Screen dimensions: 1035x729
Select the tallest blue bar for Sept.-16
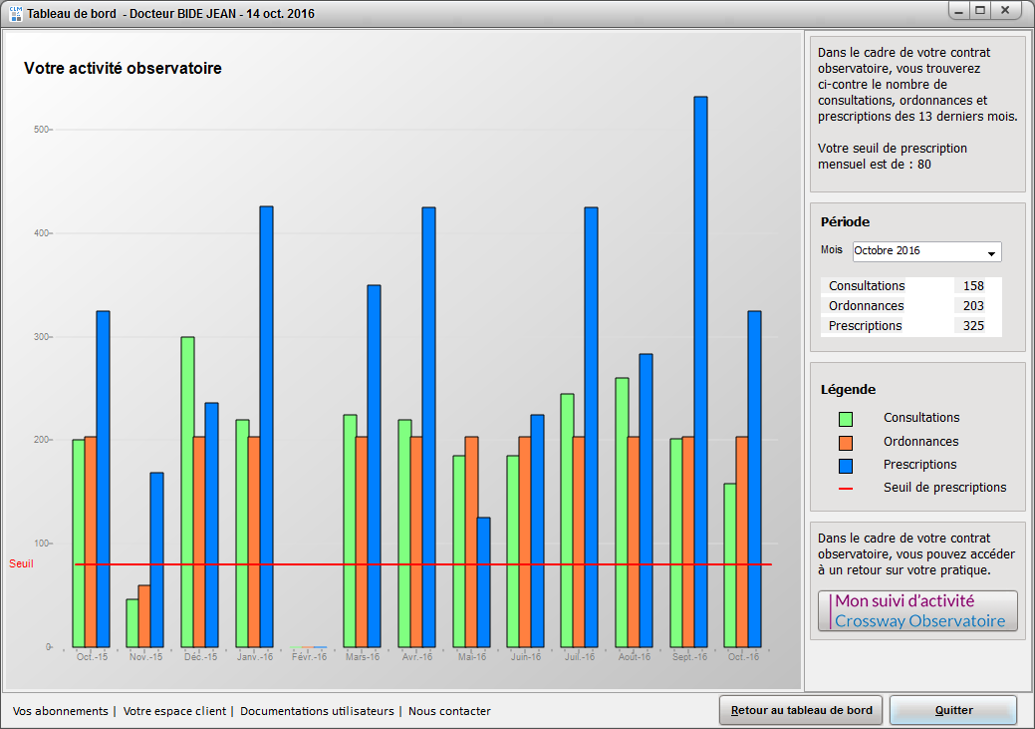coord(700,371)
